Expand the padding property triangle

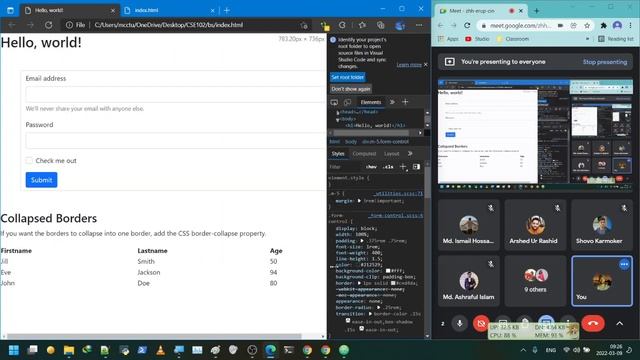(x=362, y=241)
